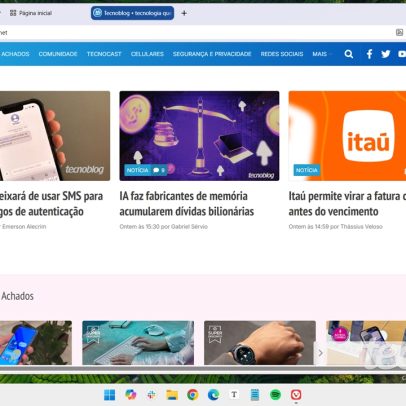The image size is (406, 406).
Task: Click timestamp Ontem às 14:59
Action: click(x=309, y=227)
